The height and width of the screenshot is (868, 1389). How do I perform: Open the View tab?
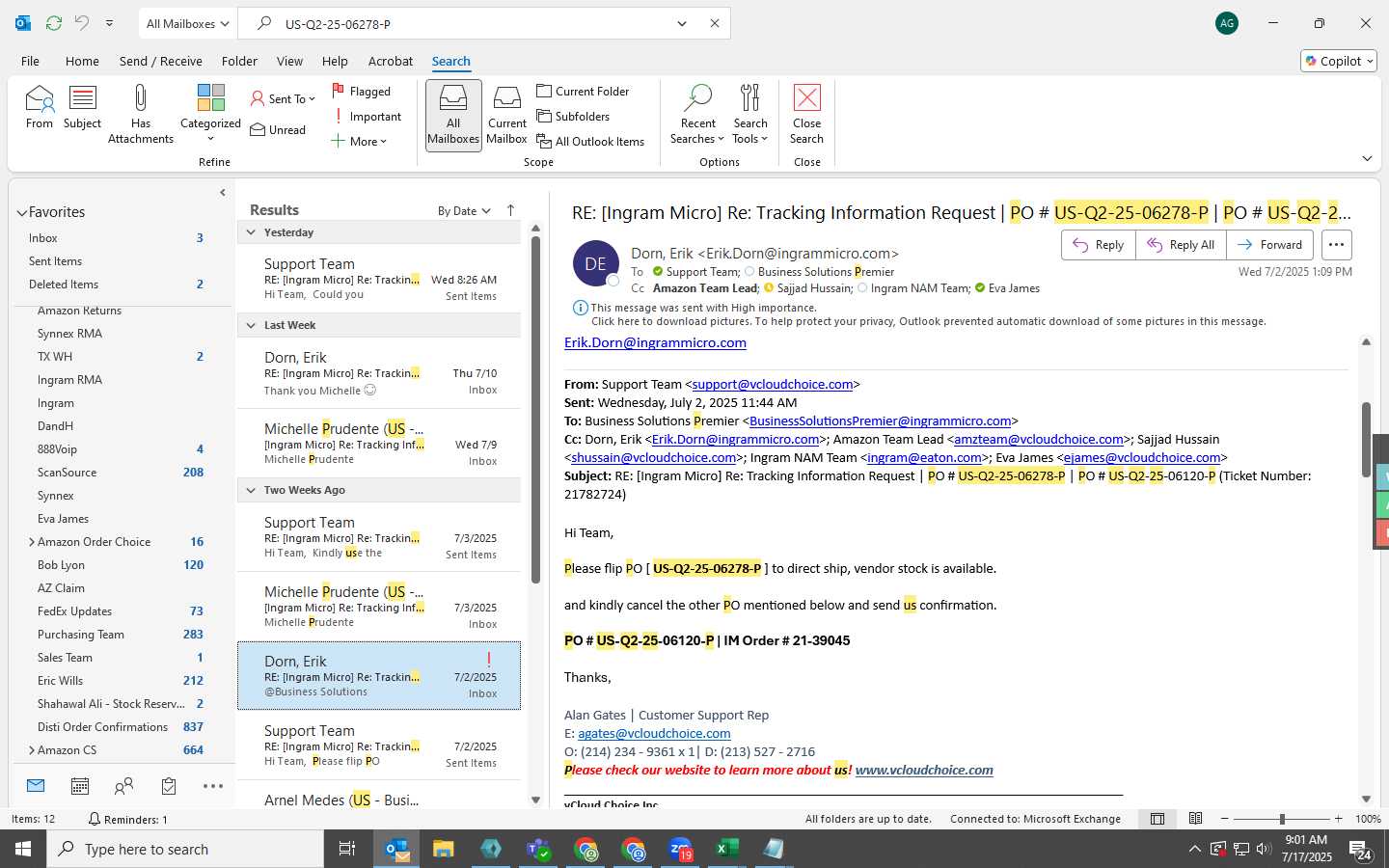[289, 61]
